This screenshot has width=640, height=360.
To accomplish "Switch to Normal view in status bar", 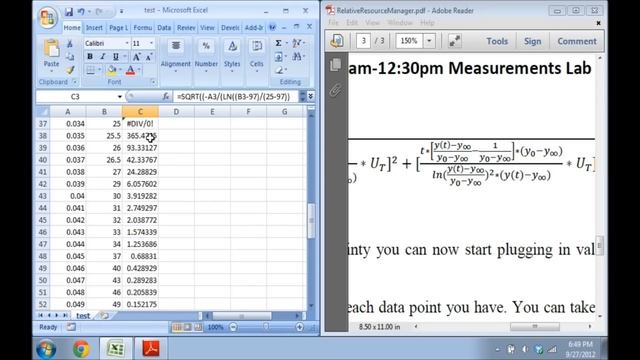I will 178,327.
